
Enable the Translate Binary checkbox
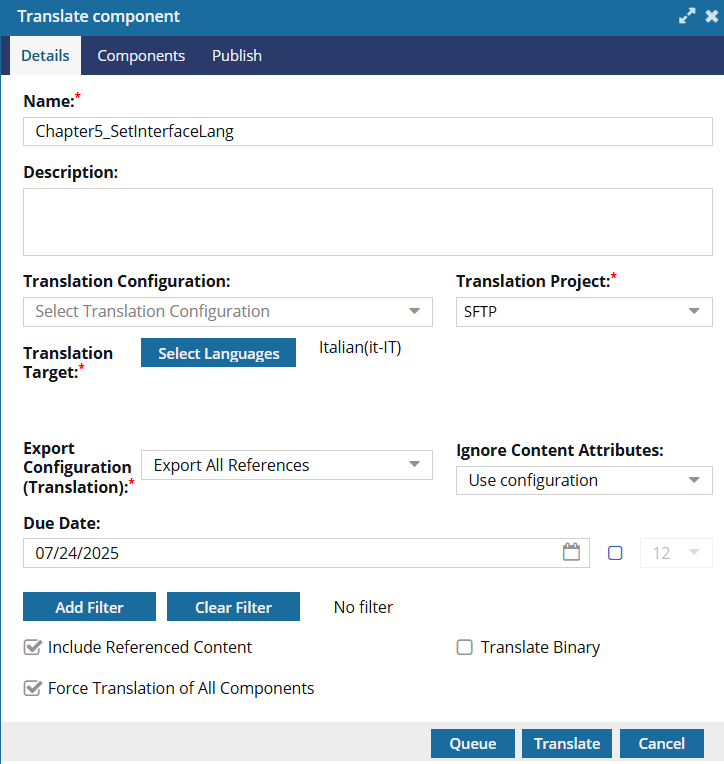coord(464,648)
